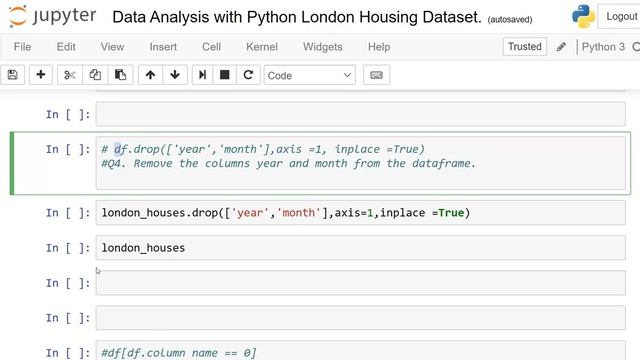Open the Widgets menu

coord(322,47)
